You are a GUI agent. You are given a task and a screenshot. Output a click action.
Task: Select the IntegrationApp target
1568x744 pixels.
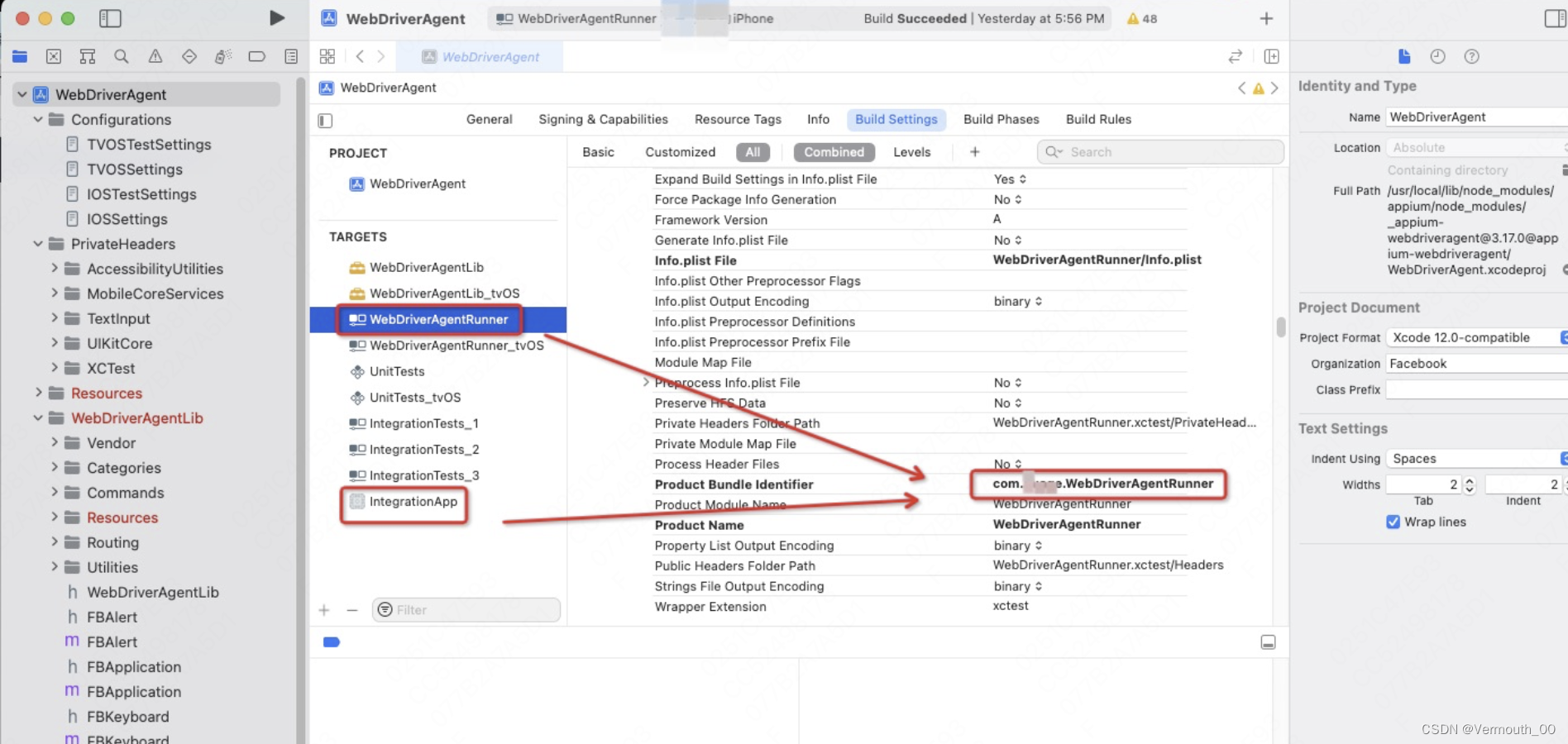(413, 502)
